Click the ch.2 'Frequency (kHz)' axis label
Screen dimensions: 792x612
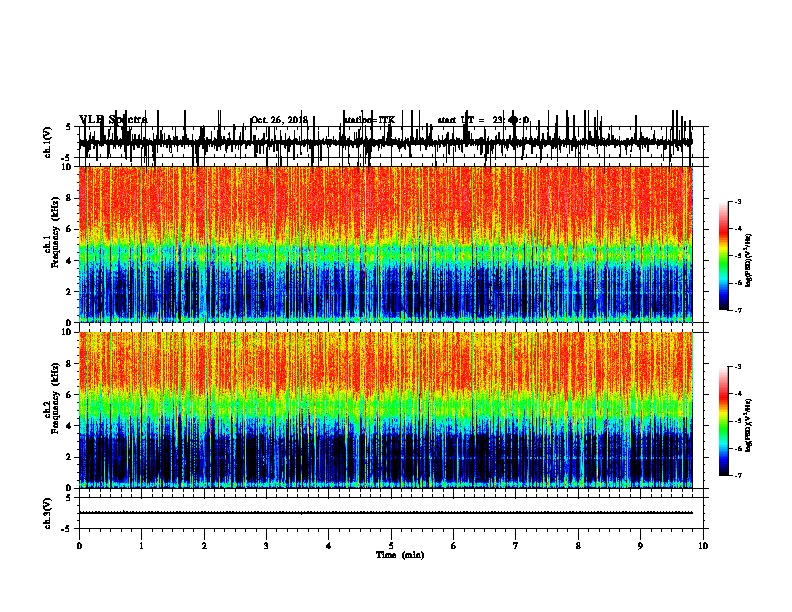coord(55,398)
